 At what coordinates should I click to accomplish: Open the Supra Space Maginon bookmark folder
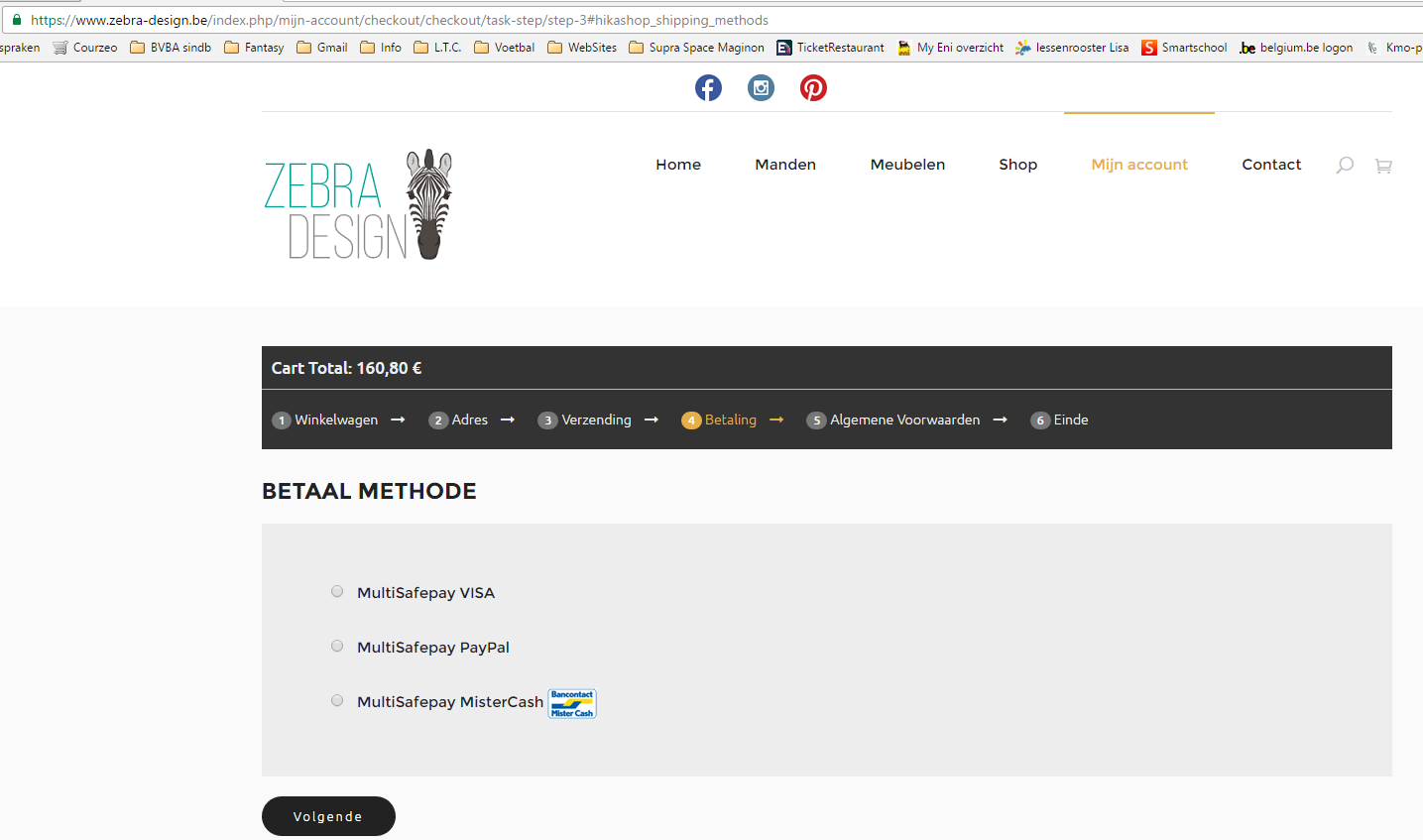[696, 48]
